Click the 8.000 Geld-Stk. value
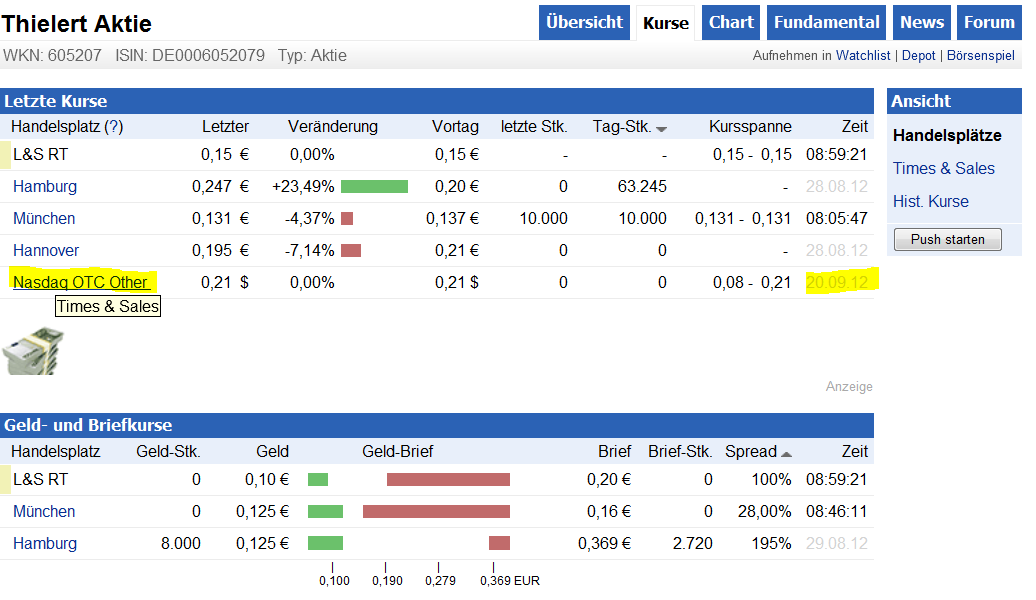This screenshot has height=600, width=1036. coord(180,543)
